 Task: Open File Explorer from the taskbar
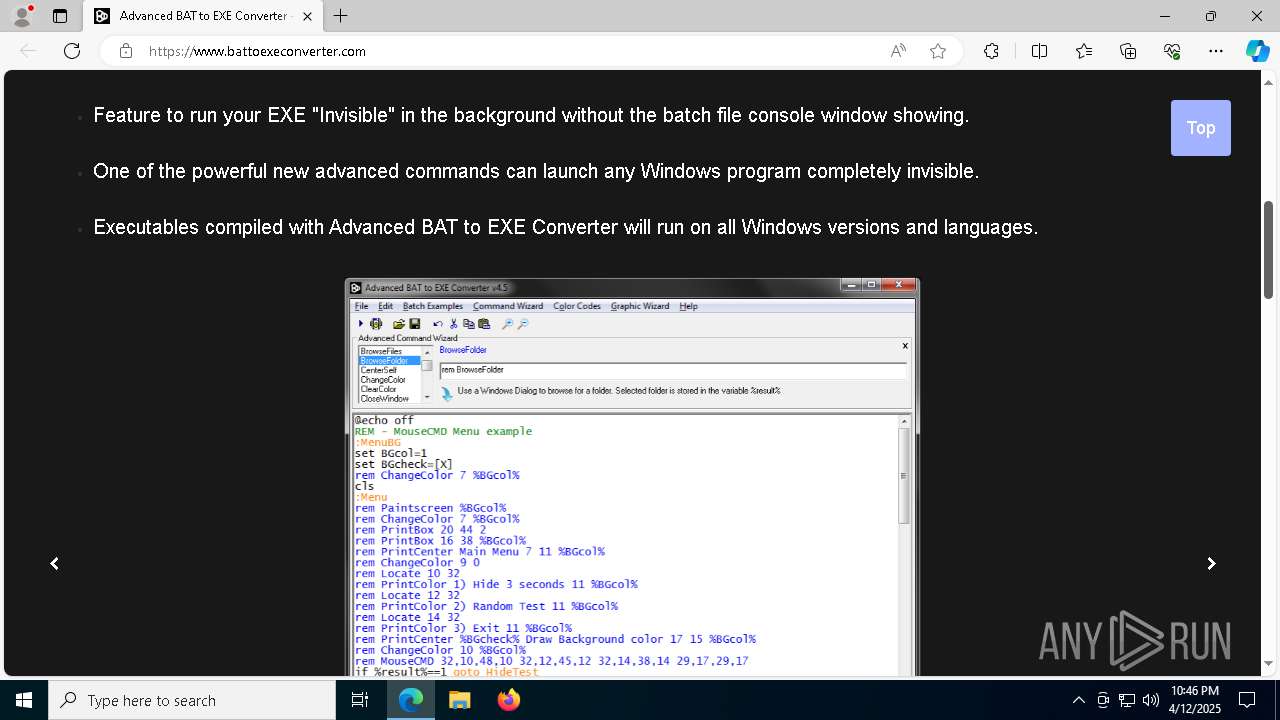pos(460,700)
